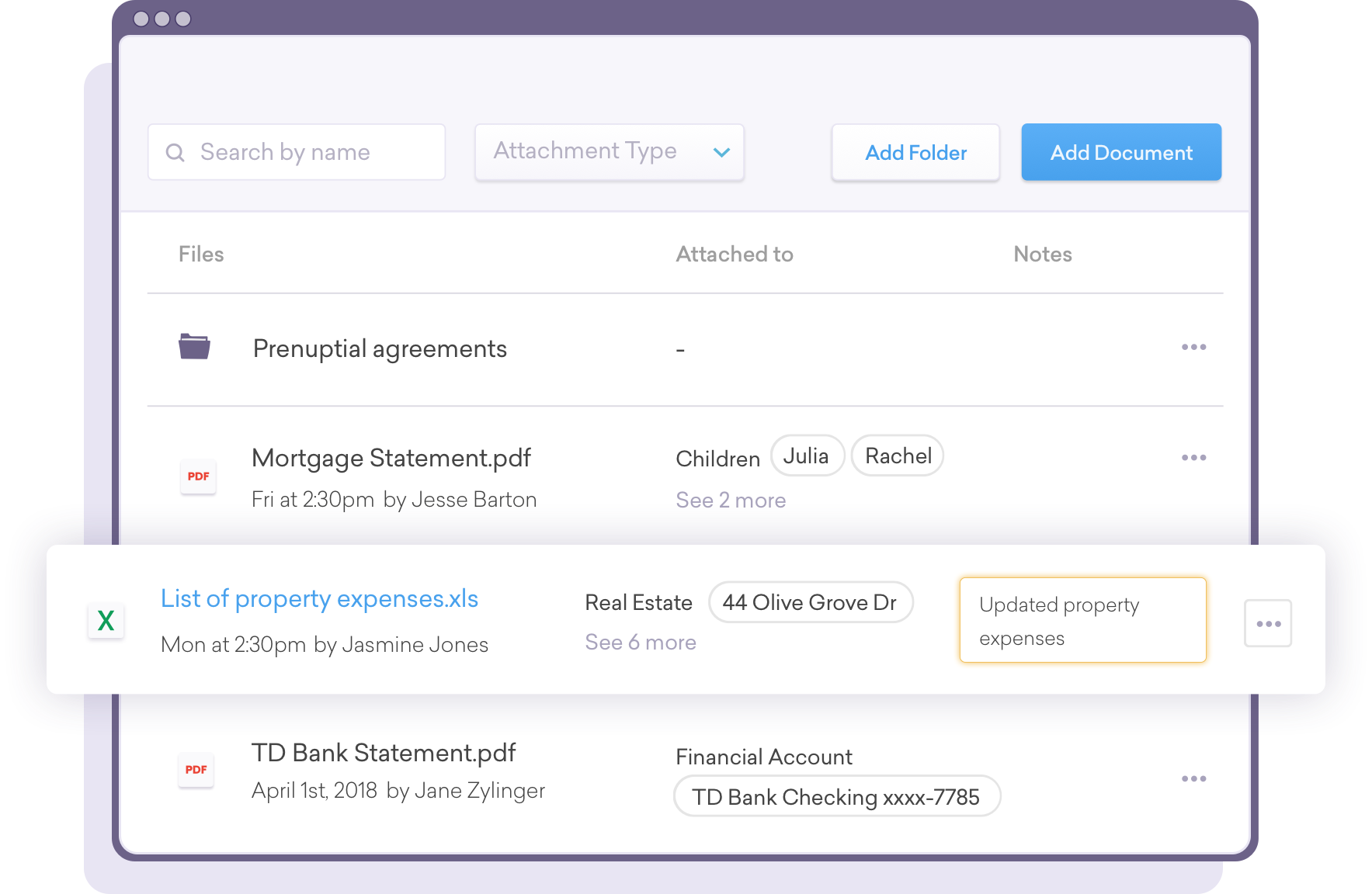This screenshot has height=894, width=1372.
Task: Click the Add Folder button
Action: click(x=915, y=153)
